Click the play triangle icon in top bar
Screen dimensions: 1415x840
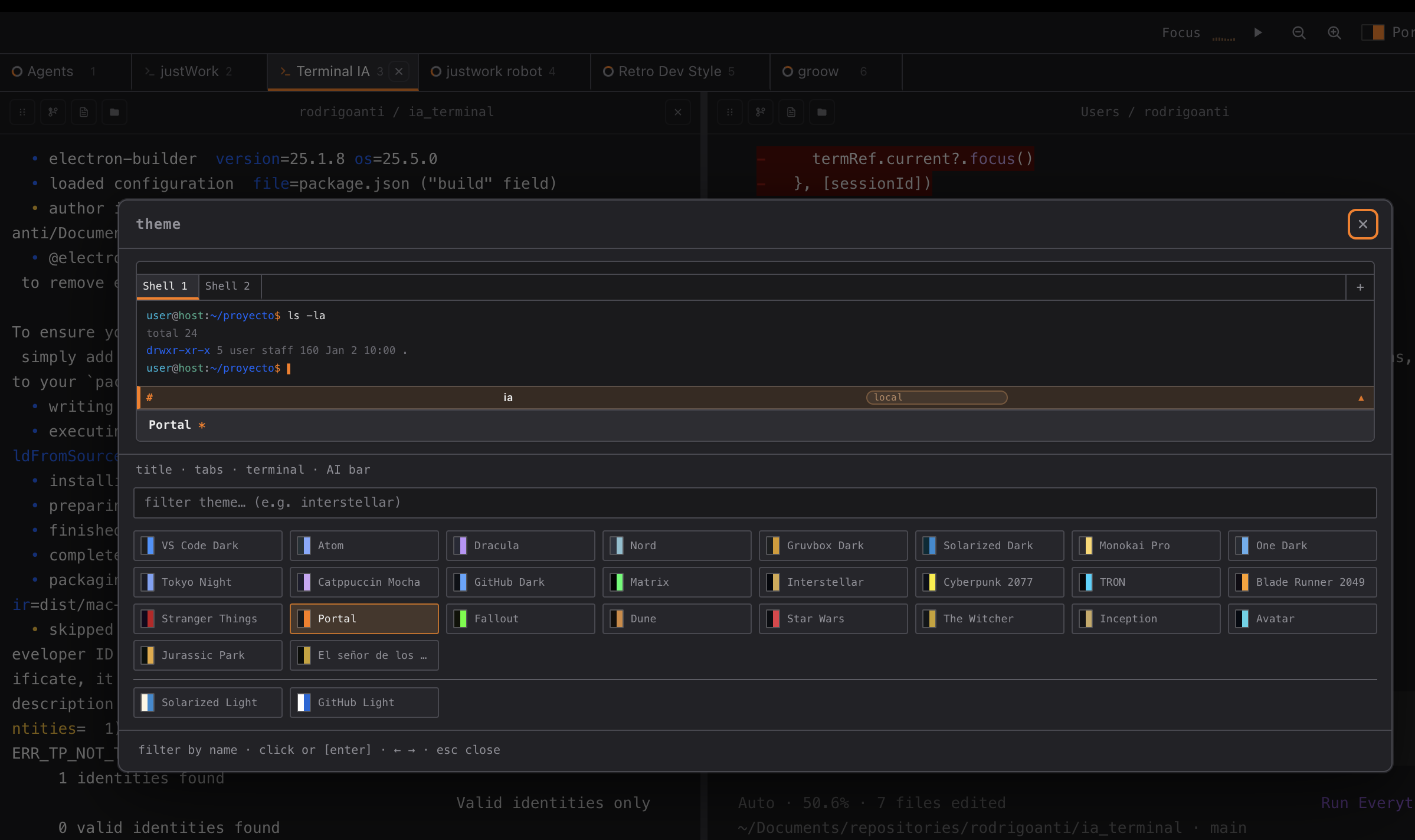click(1257, 33)
